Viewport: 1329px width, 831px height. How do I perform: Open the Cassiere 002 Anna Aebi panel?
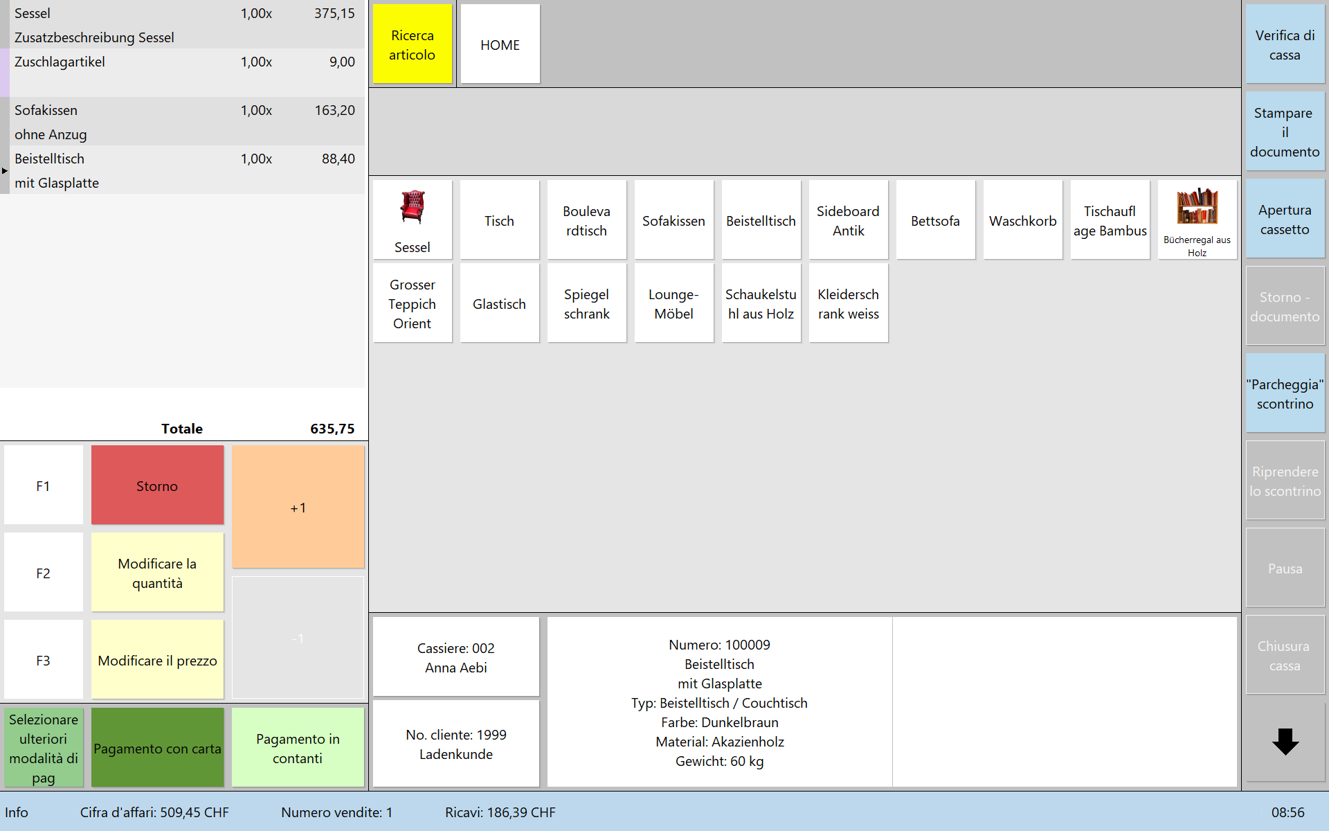tap(456, 657)
